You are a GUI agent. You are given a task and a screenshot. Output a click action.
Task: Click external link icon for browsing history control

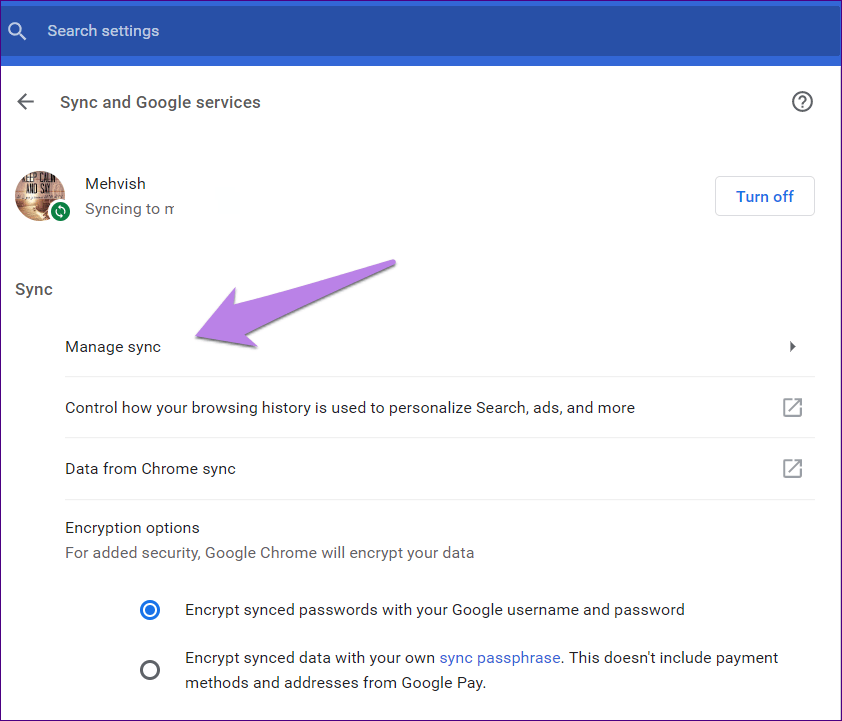pos(792,407)
